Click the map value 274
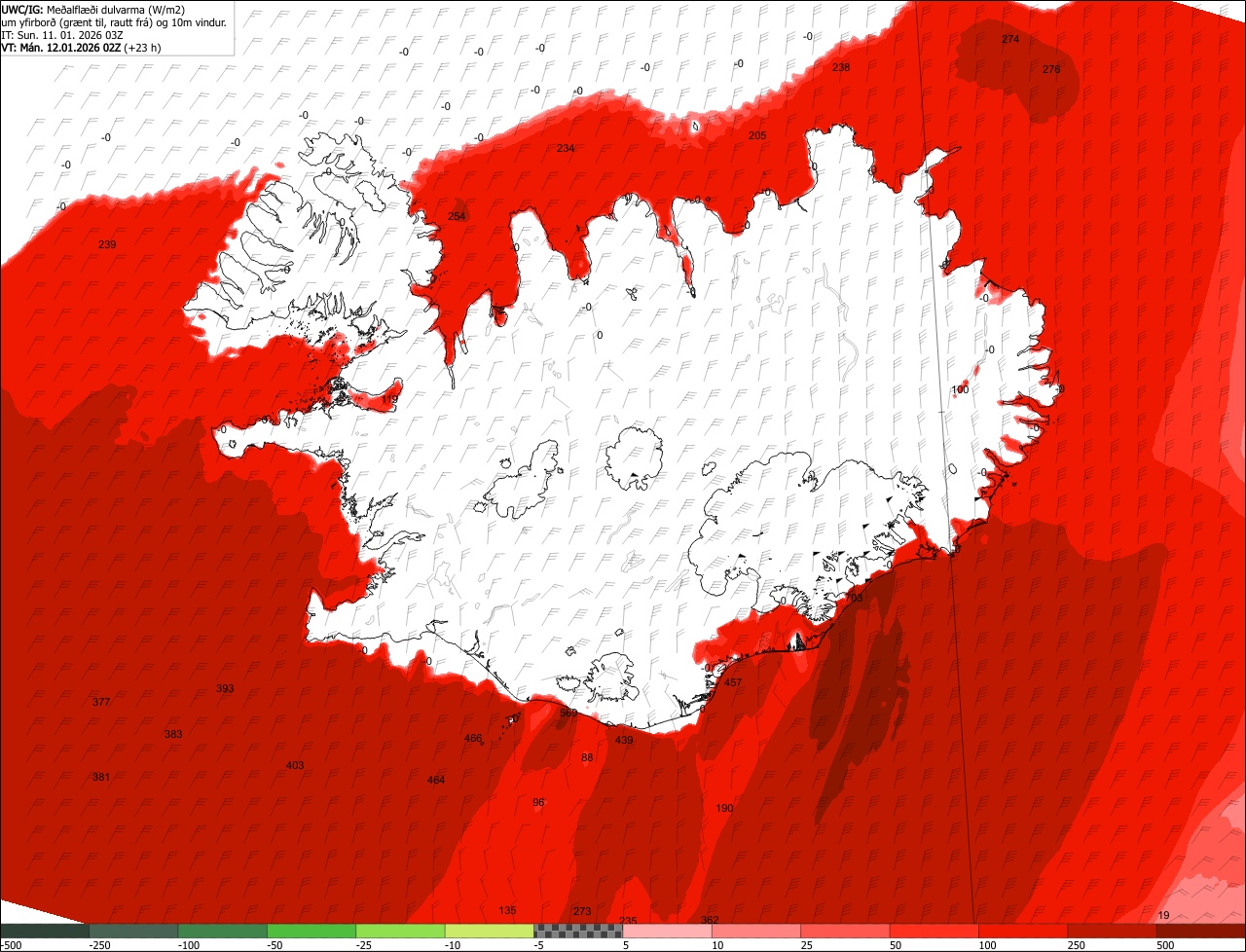The width and height of the screenshot is (1246, 952). [x=1010, y=39]
